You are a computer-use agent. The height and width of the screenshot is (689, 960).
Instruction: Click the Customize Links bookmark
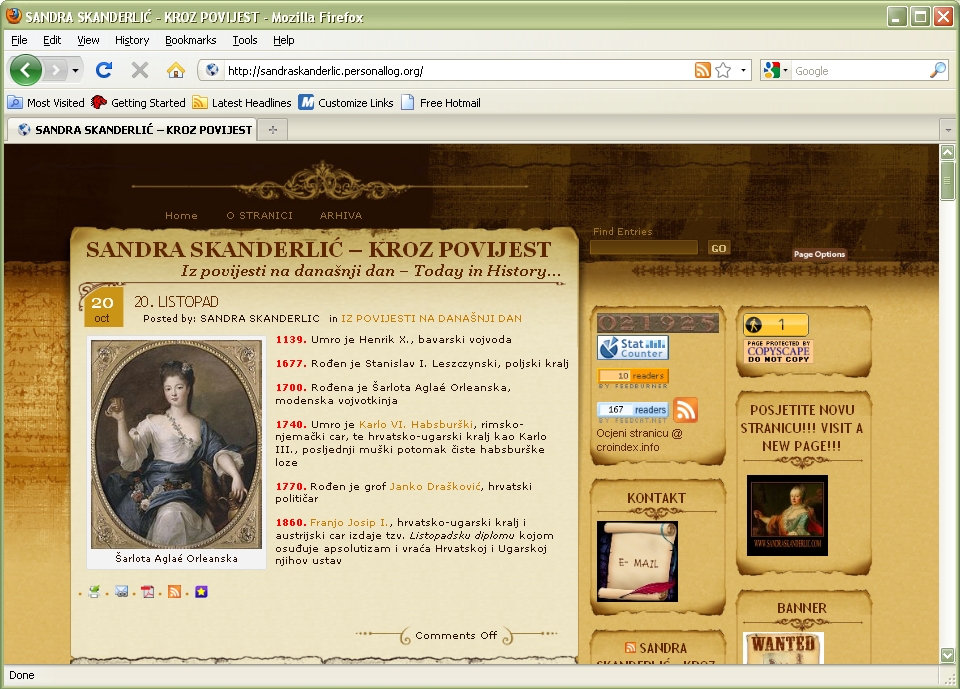(x=346, y=103)
